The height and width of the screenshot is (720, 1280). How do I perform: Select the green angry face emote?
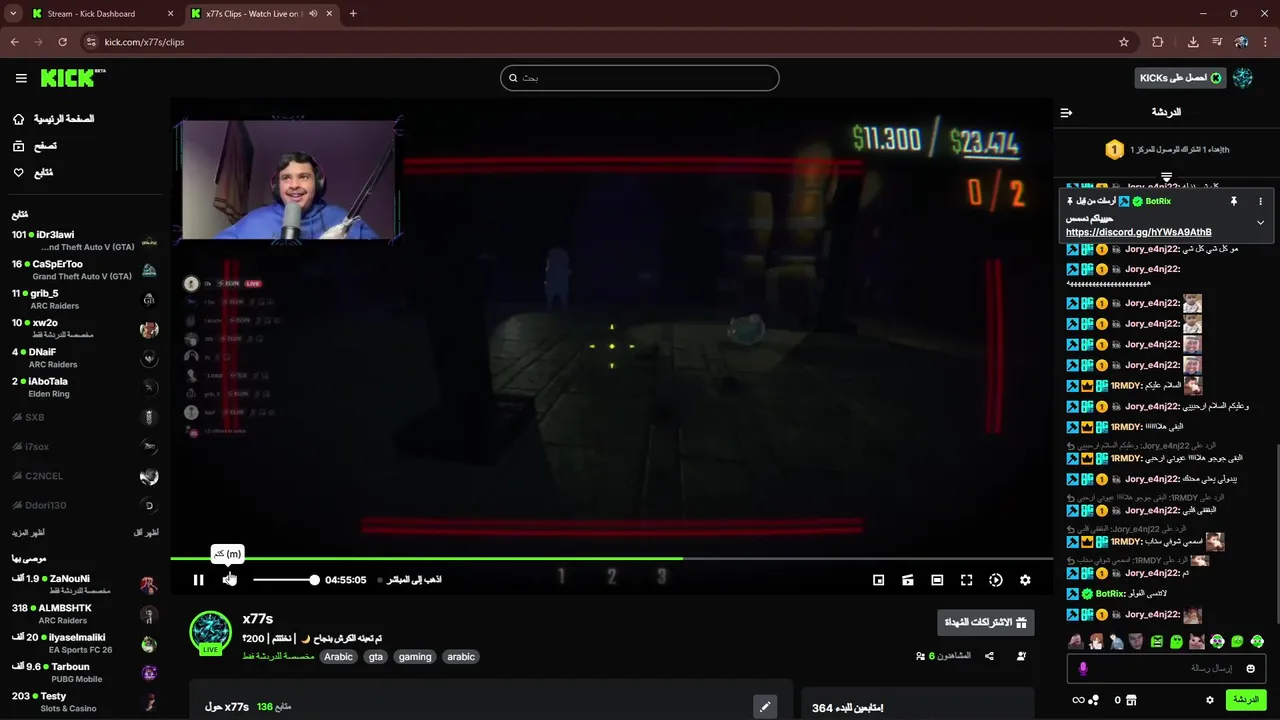[x=1157, y=641]
